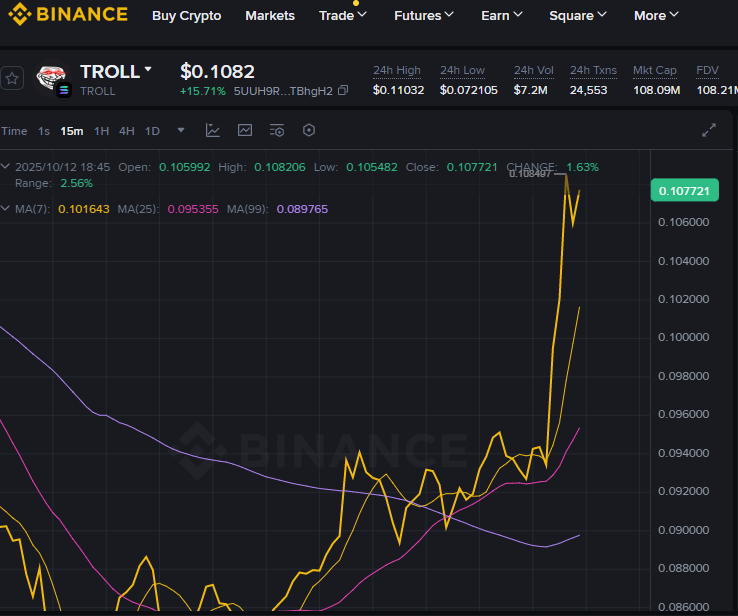The width and height of the screenshot is (738, 616).
Task: Open more time interval options arrow
Action: click(181, 130)
